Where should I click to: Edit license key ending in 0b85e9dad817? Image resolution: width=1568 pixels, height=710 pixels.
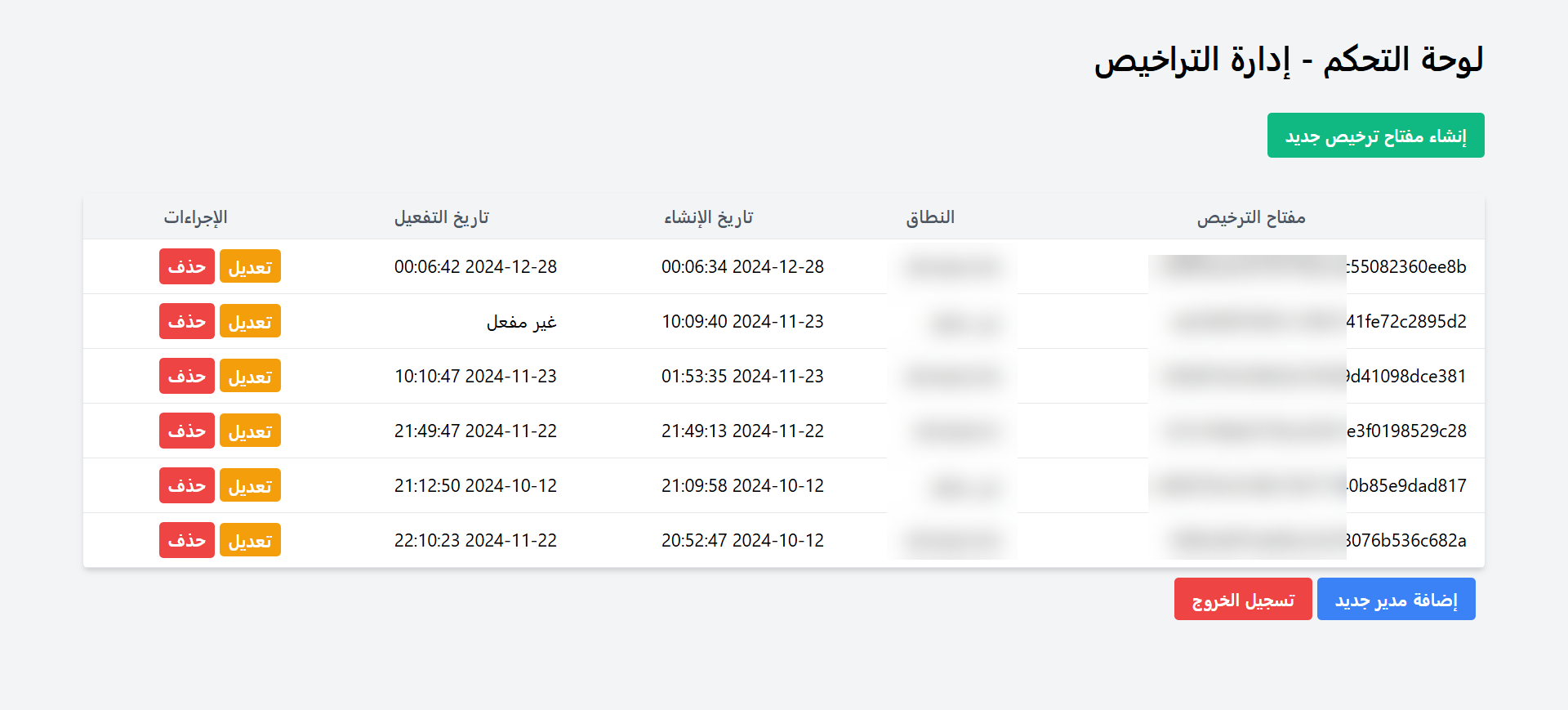point(250,486)
